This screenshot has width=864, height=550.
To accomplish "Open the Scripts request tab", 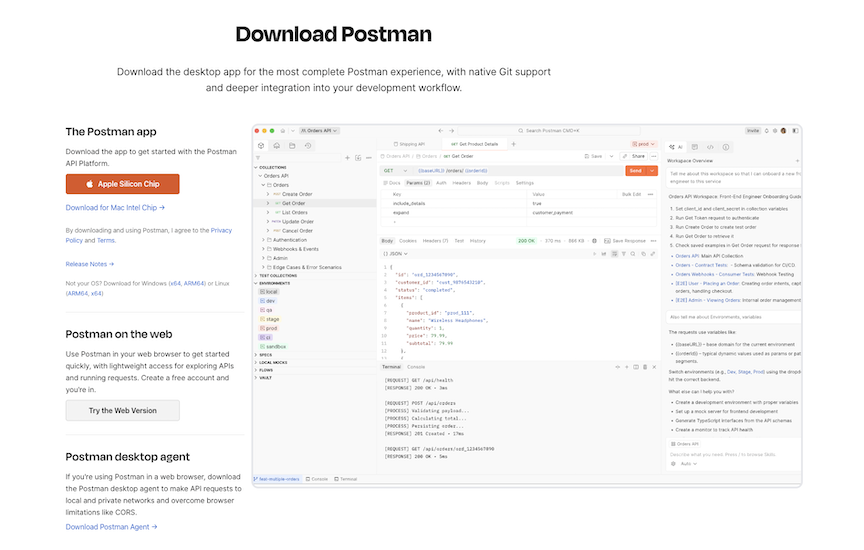I will (x=502, y=183).
